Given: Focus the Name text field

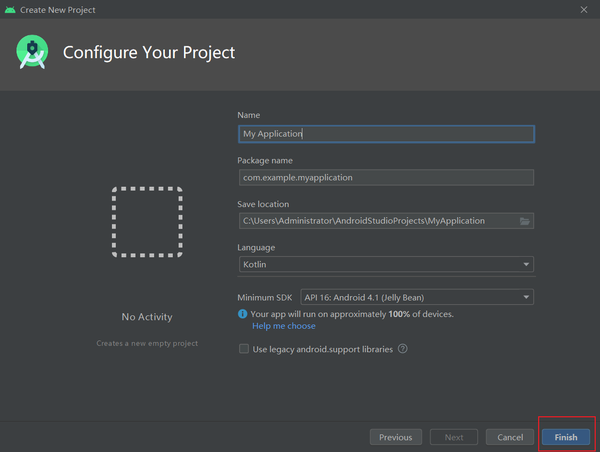Looking at the screenshot, I should (x=385, y=133).
